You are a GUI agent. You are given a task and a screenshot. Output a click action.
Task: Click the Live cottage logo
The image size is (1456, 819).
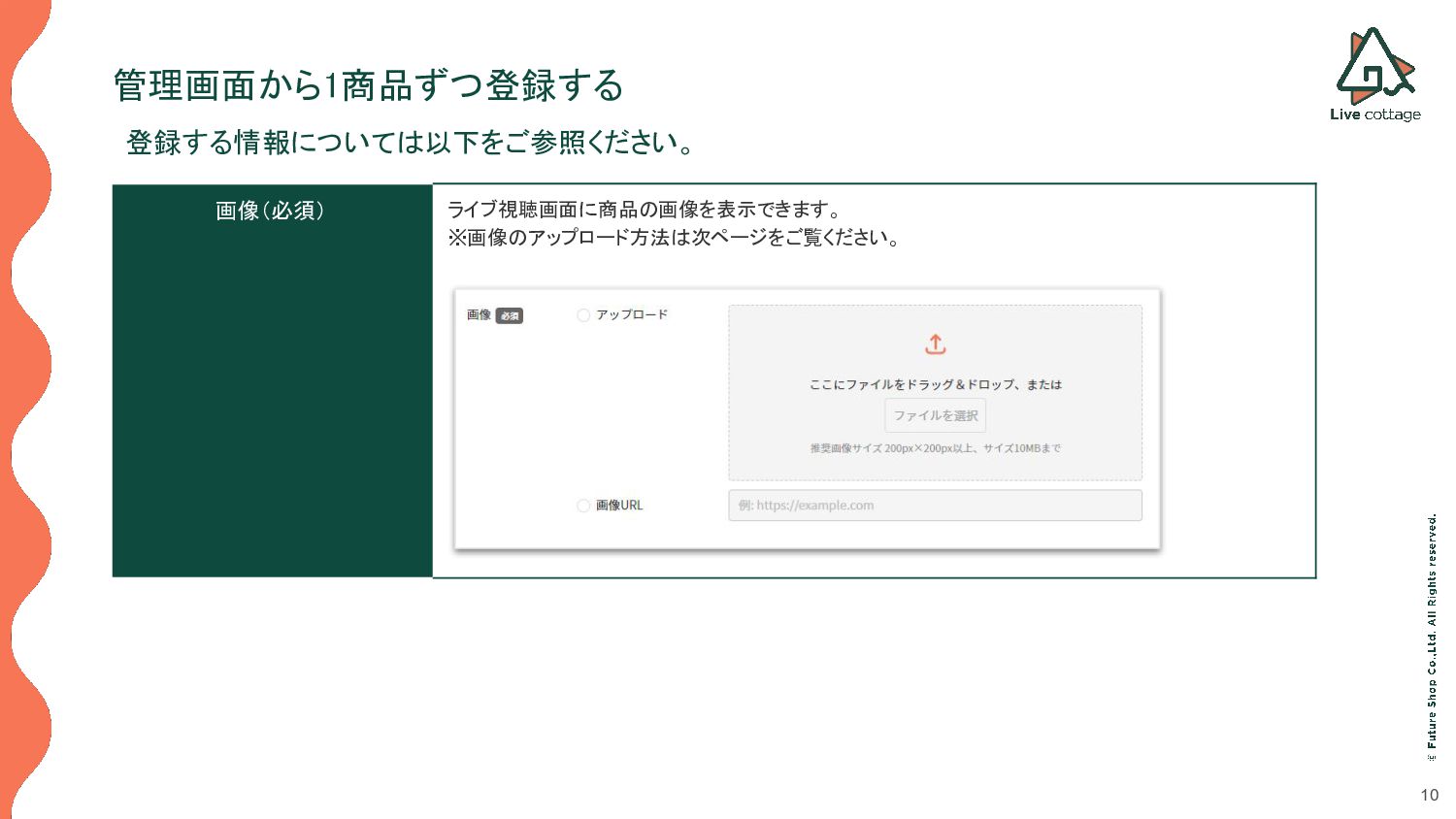click(1375, 75)
